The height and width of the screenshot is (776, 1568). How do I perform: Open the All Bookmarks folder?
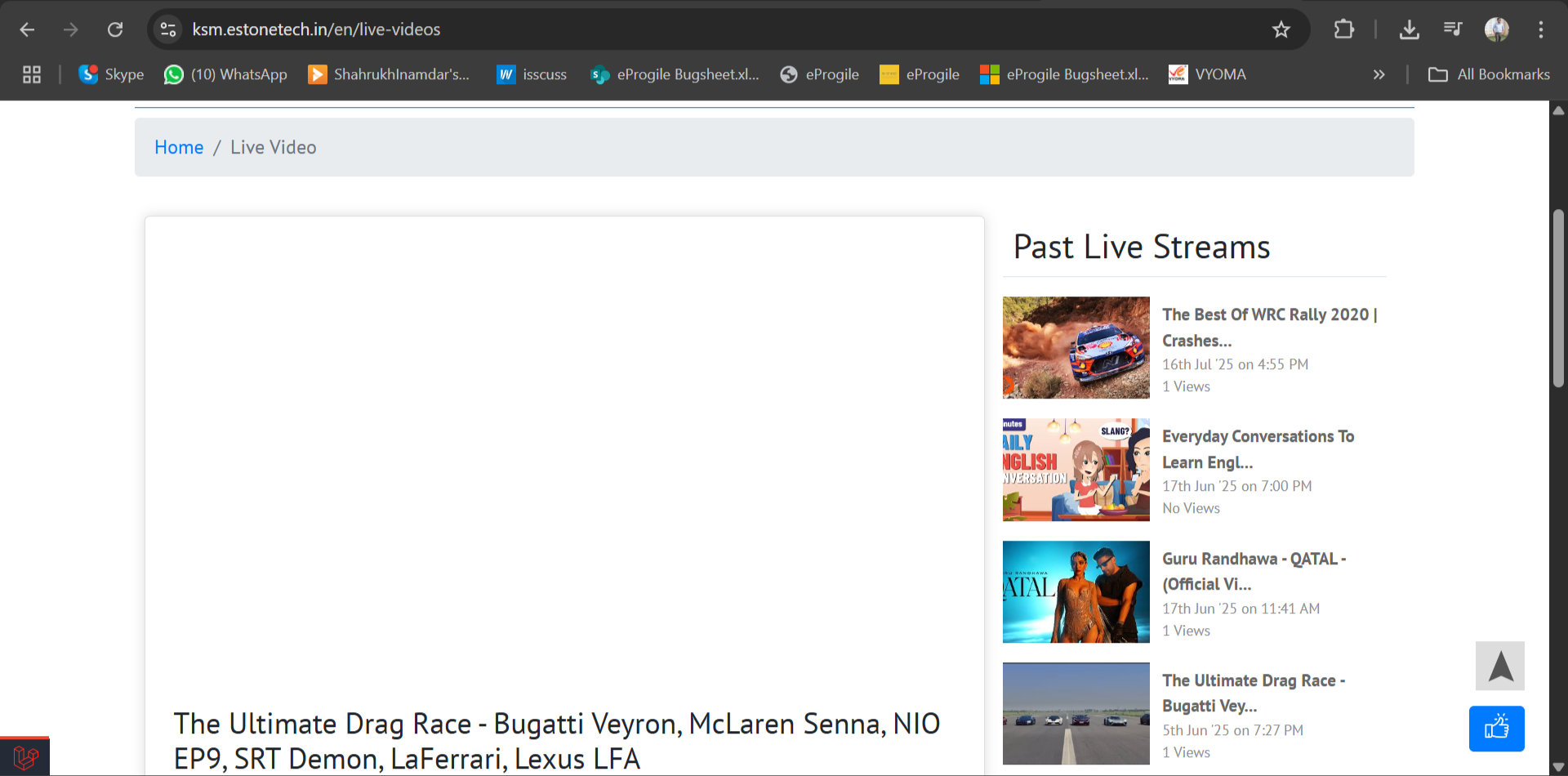click(1489, 74)
